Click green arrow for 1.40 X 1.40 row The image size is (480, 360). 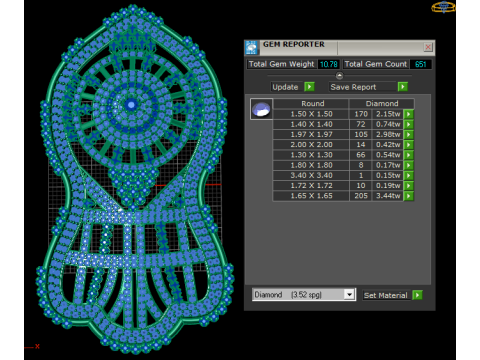408,124
